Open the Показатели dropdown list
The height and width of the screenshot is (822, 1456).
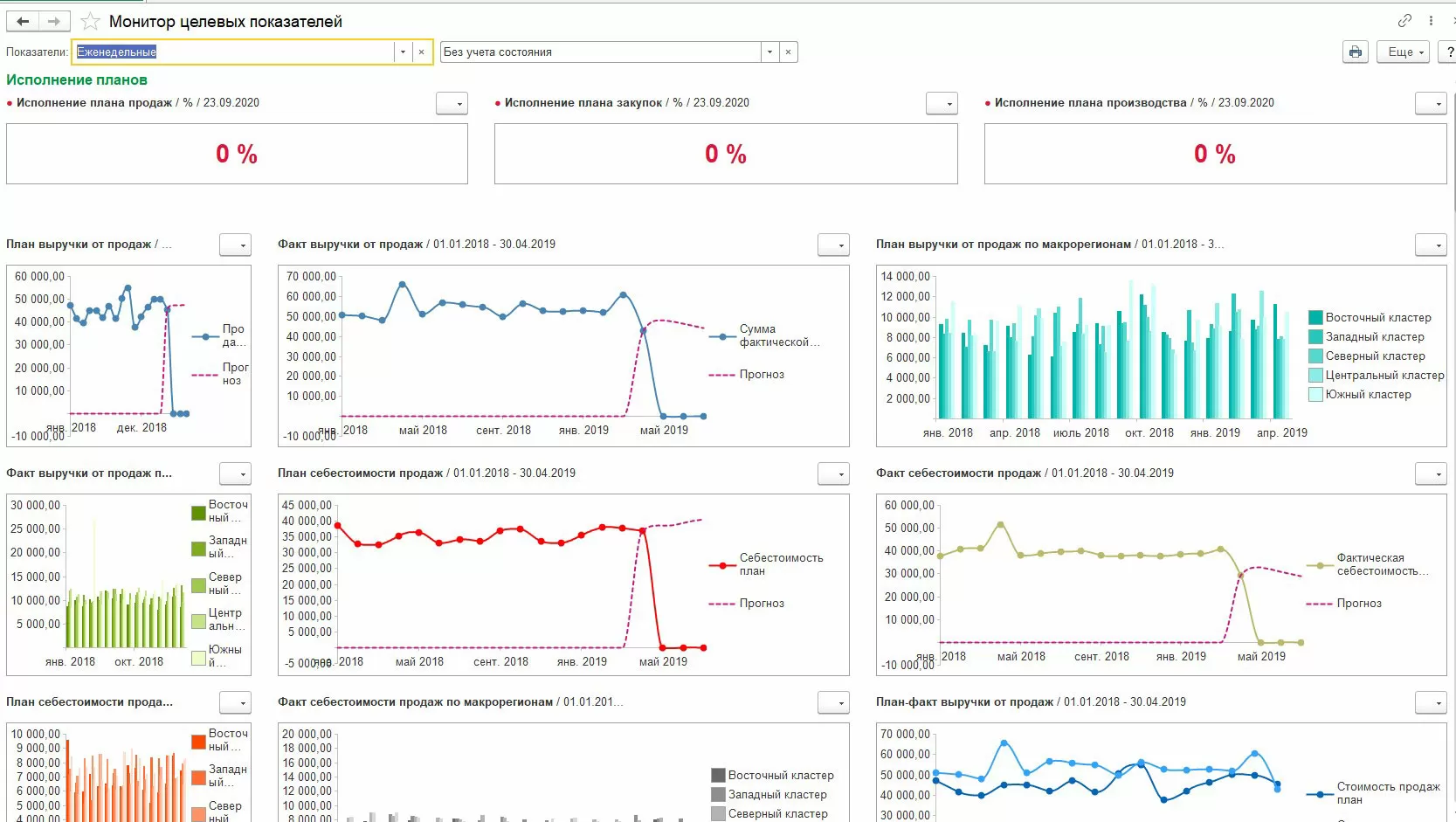click(x=403, y=52)
